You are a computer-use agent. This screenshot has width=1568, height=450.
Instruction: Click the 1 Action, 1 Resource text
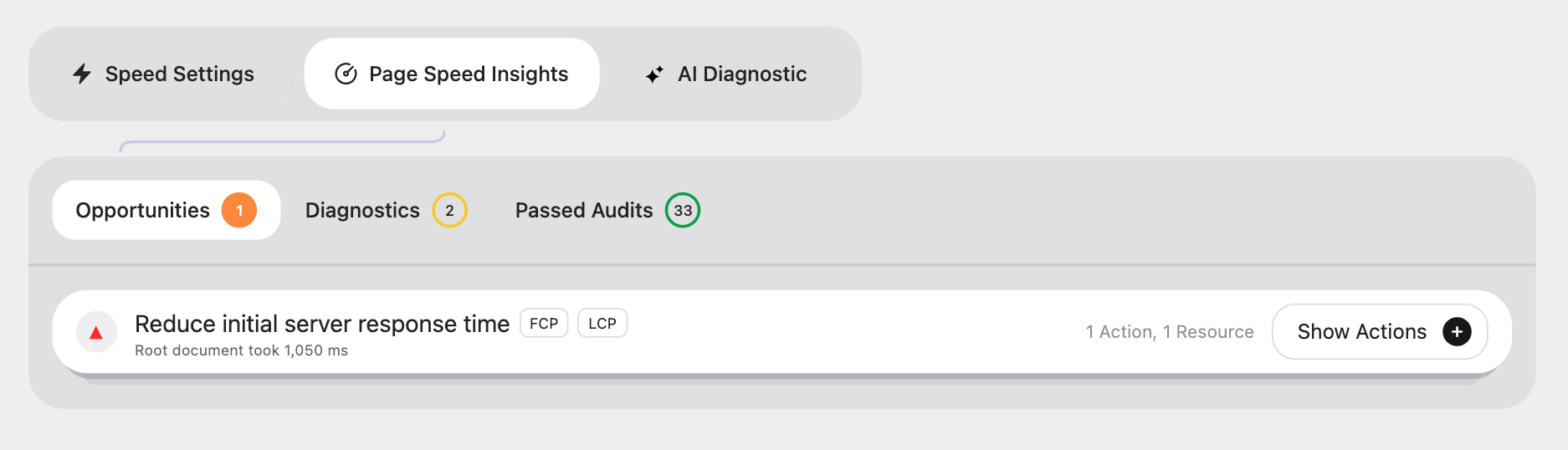[x=1170, y=332]
